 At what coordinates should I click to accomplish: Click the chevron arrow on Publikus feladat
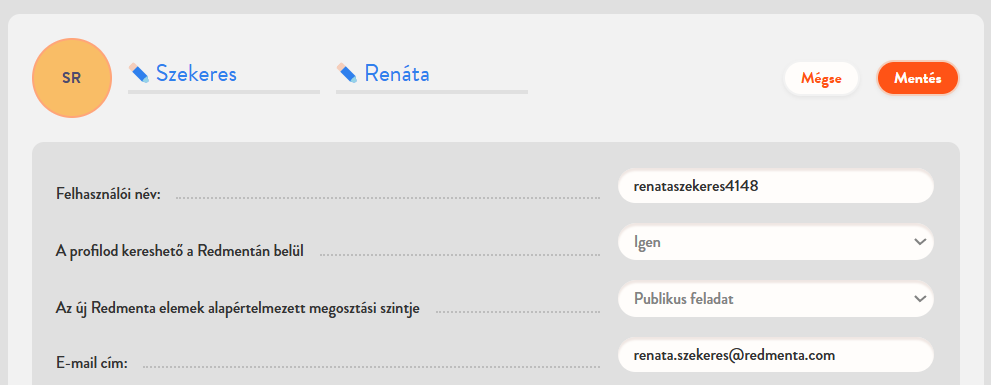920,299
